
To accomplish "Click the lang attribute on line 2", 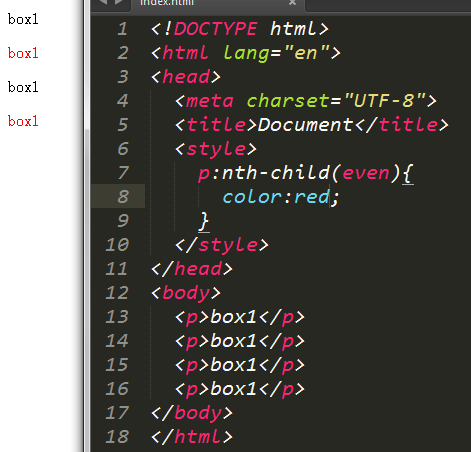I will (x=246, y=53).
